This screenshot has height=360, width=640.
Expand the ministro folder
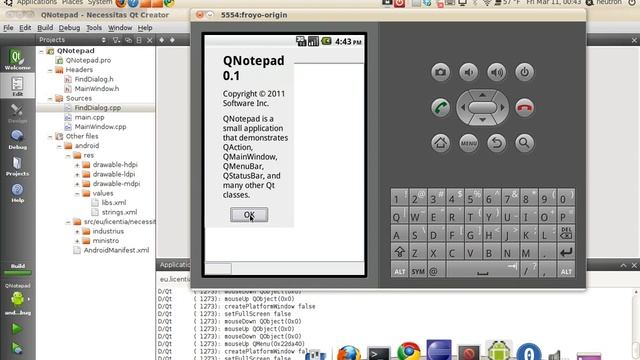coord(77,241)
